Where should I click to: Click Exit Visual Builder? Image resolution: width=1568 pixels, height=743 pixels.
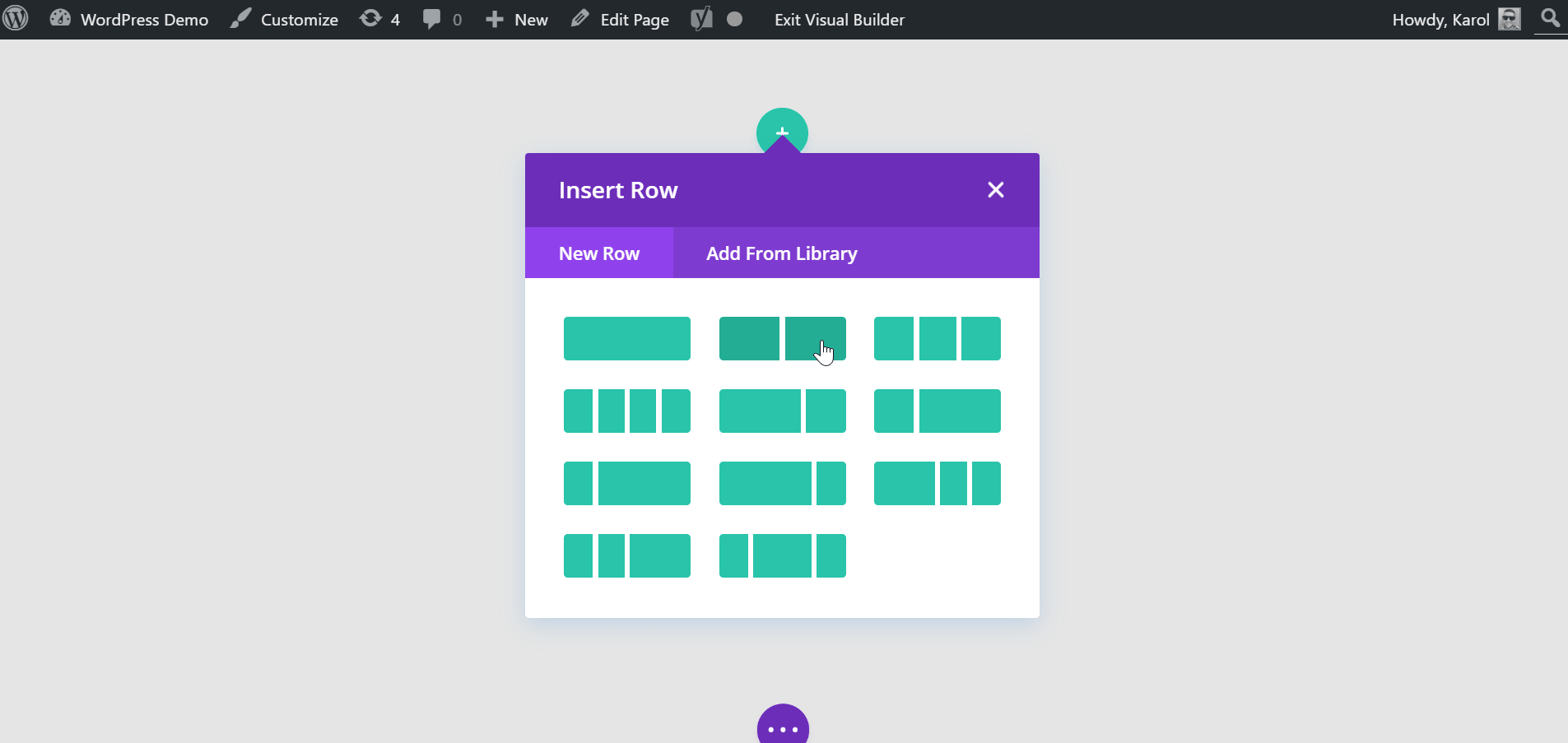tap(839, 20)
